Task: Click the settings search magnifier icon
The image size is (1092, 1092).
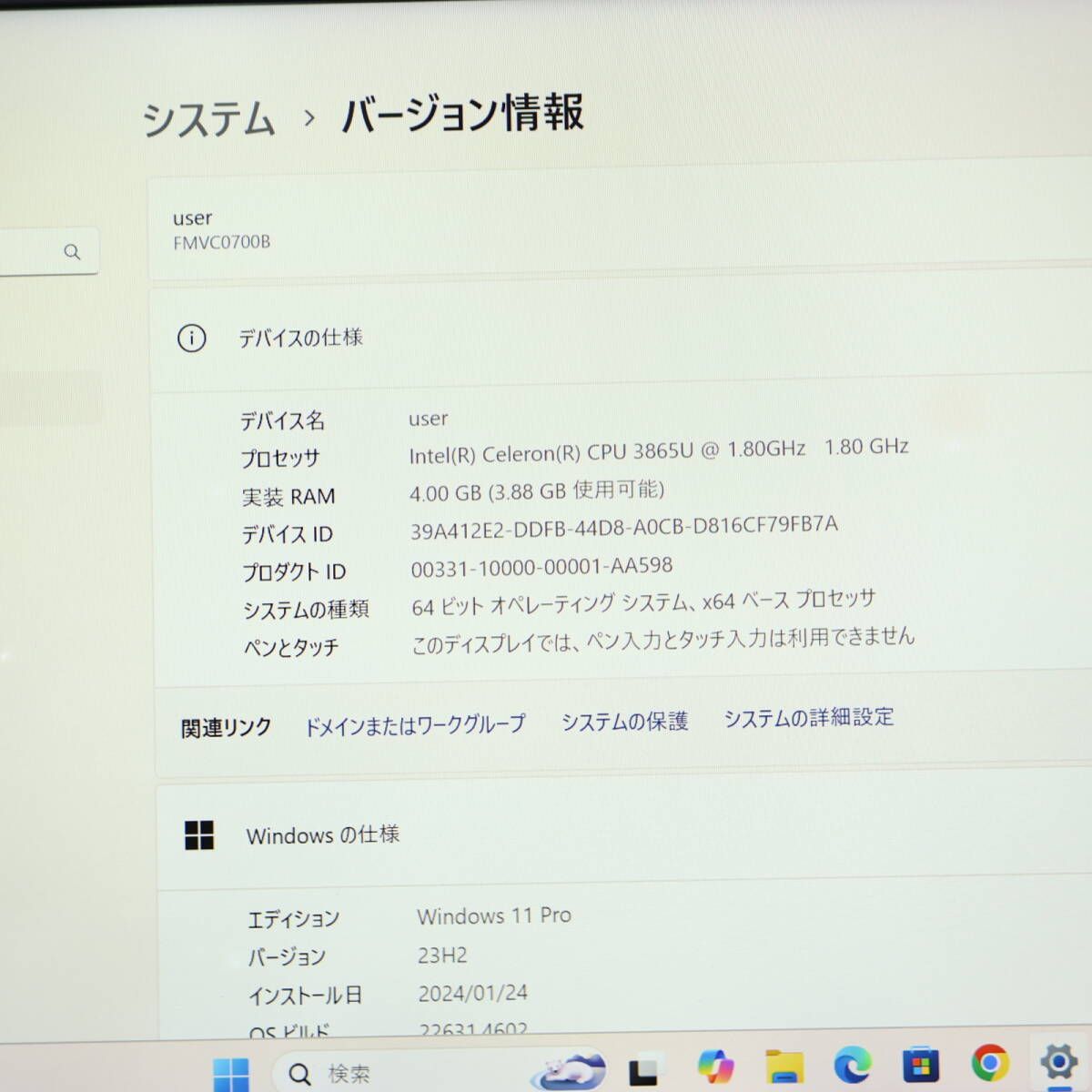Action: coord(73,252)
